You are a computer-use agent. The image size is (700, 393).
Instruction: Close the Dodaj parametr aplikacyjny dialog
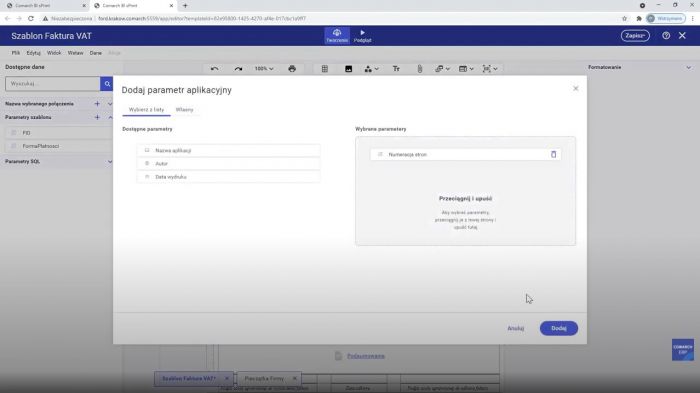(x=575, y=88)
